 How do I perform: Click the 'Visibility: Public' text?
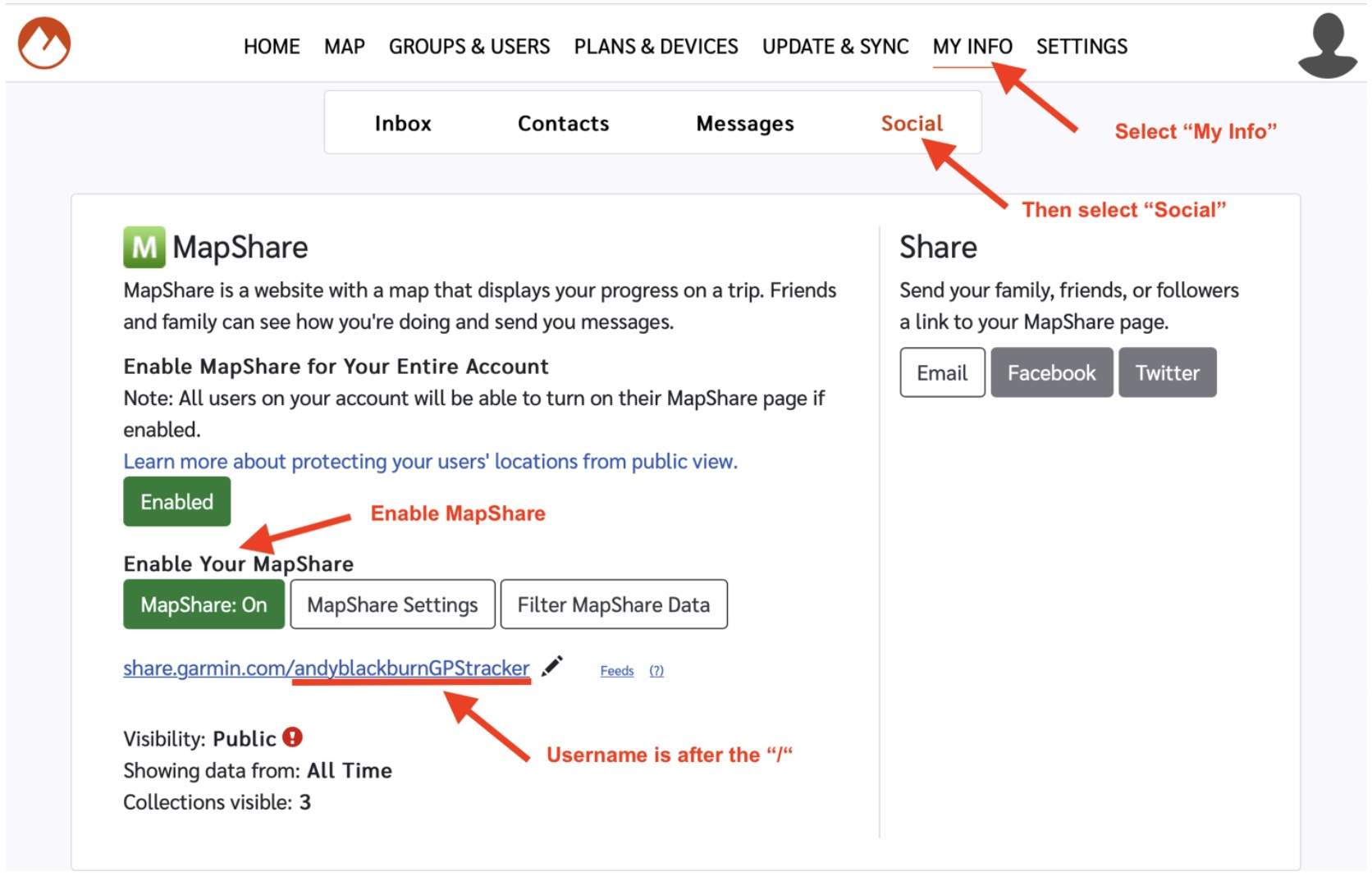[x=200, y=738]
